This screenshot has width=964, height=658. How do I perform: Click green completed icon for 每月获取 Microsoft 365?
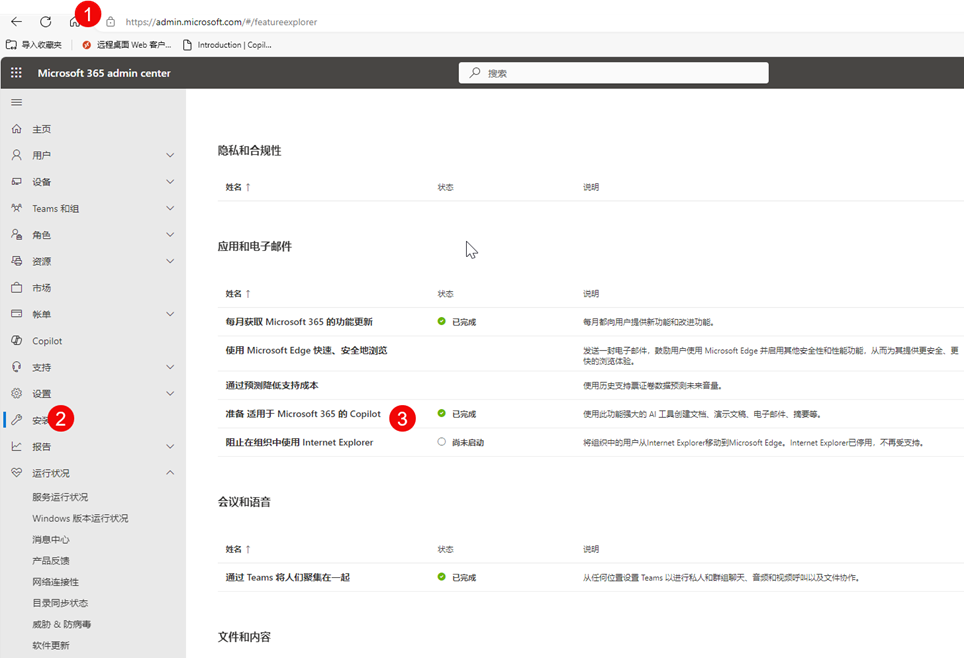coord(441,321)
